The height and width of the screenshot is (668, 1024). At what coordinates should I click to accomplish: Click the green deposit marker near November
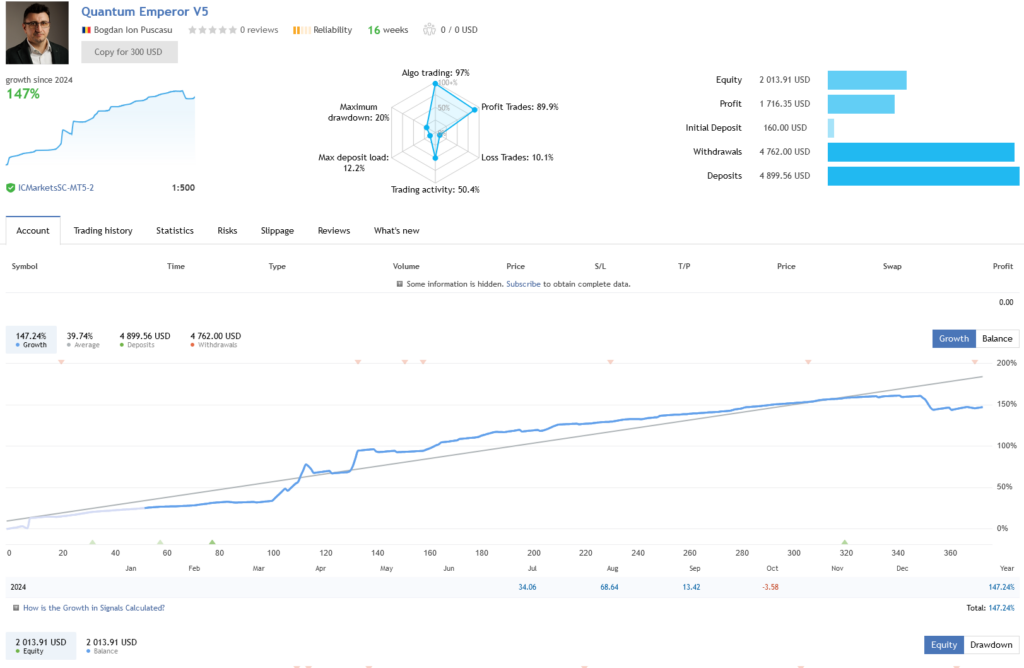844,541
